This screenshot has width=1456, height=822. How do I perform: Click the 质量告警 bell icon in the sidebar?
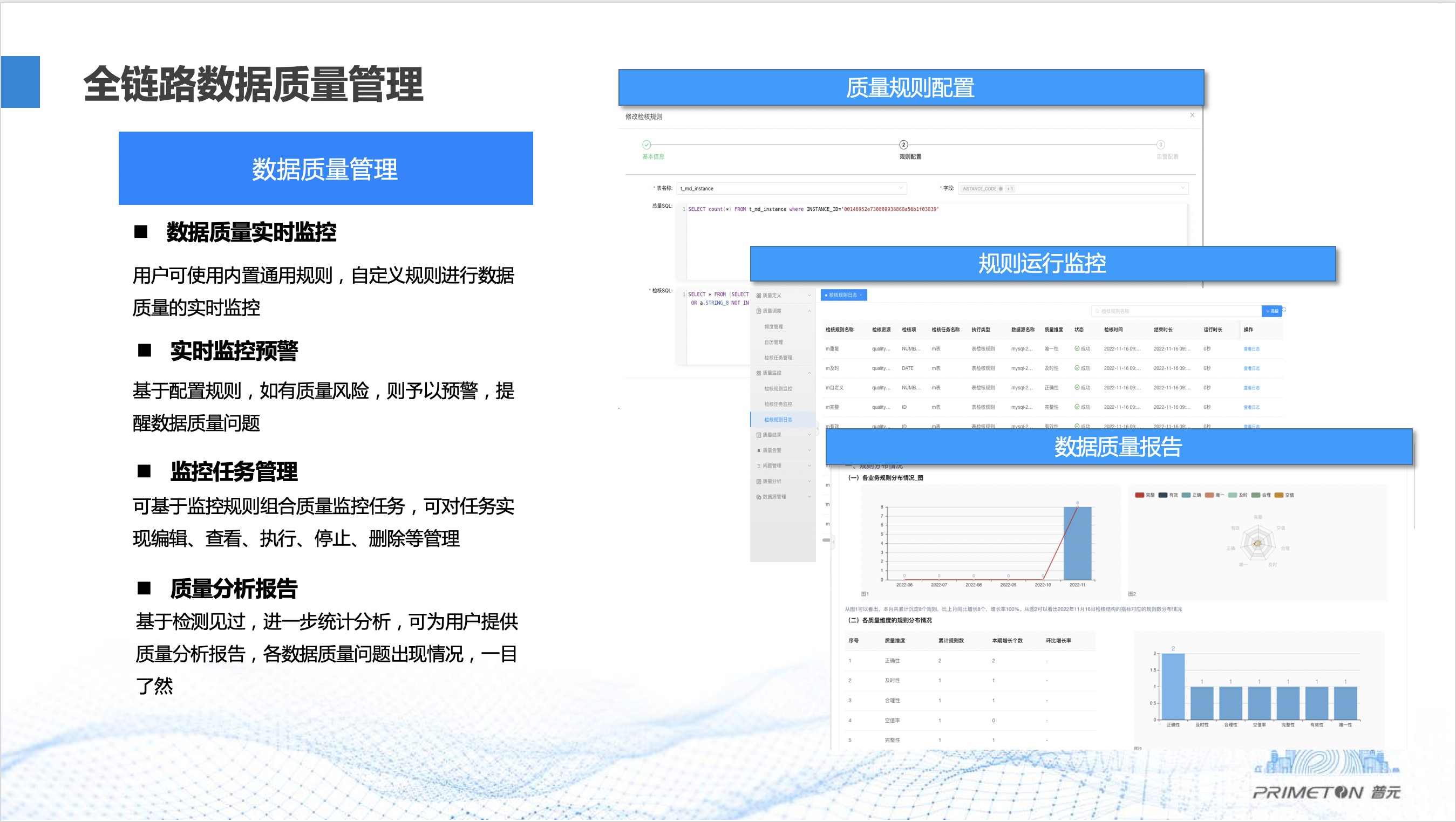[759, 450]
